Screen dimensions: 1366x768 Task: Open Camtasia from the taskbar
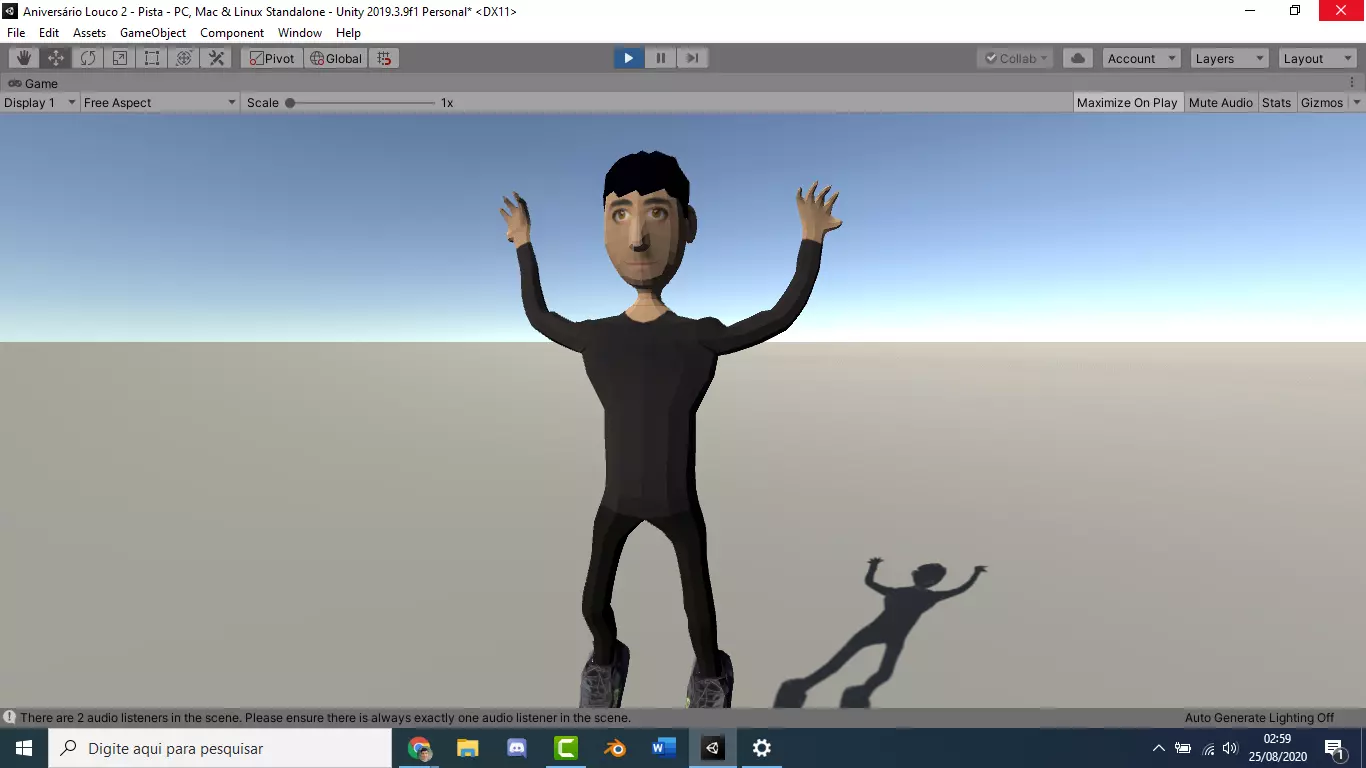[x=566, y=748]
